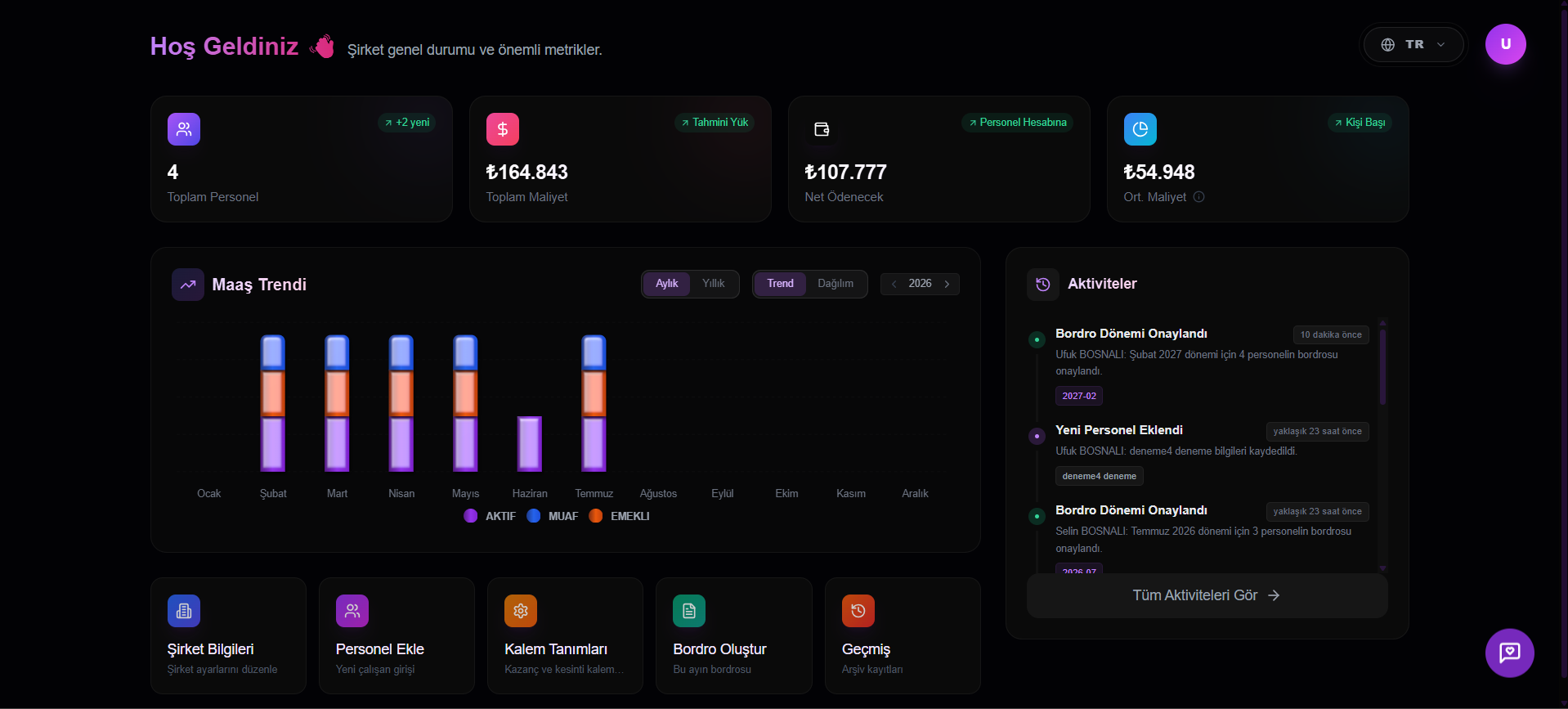Click the Ort. Maliyet pie chart icon
Image resolution: width=1568 pixels, height=709 pixels.
tap(1140, 129)
